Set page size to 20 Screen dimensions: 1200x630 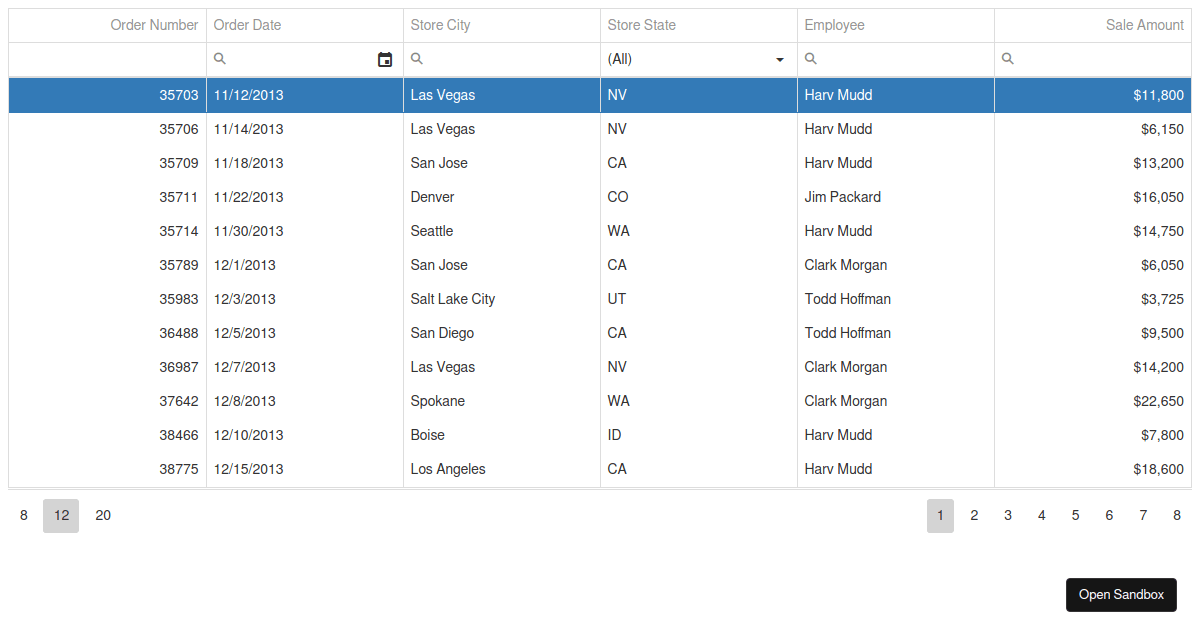(x=103, y=515)
